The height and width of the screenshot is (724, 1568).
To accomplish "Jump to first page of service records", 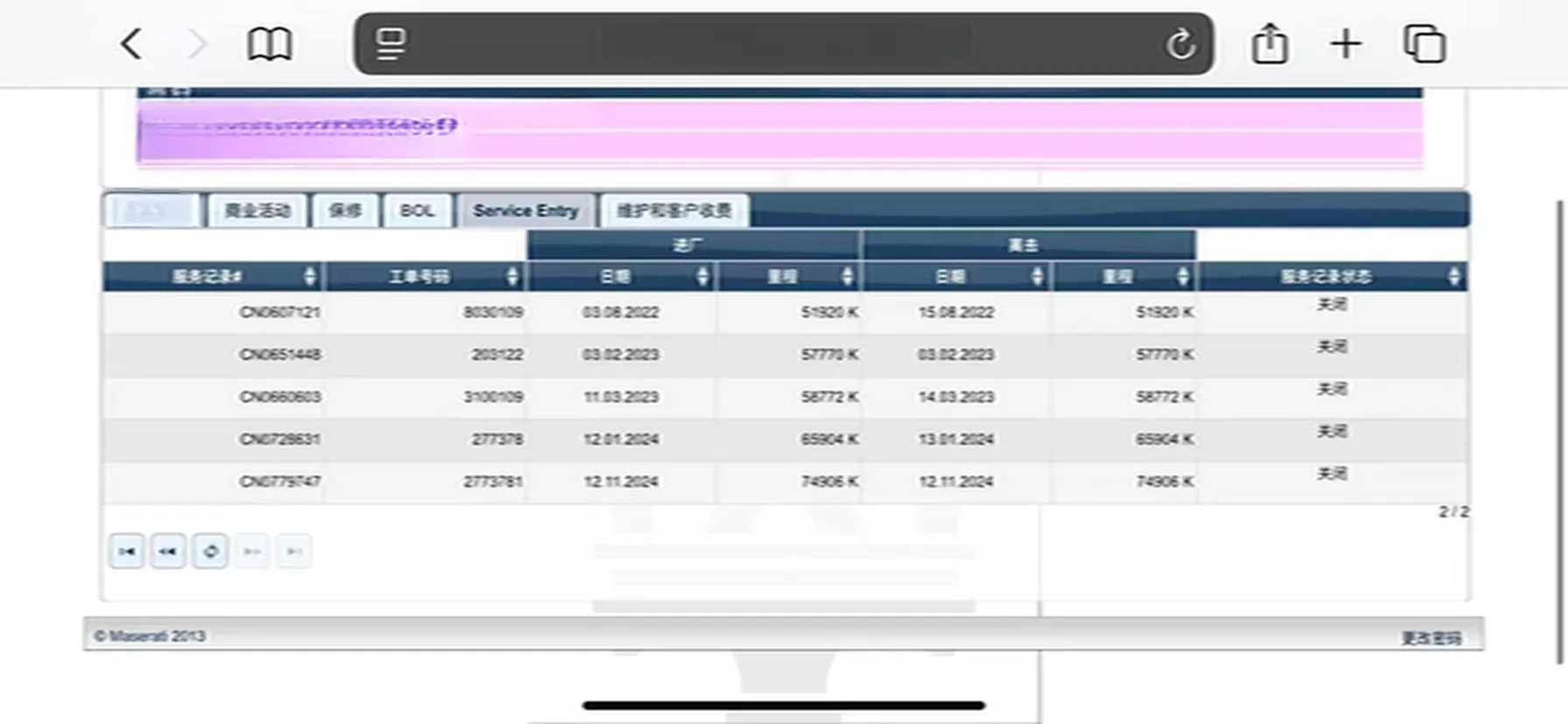I will [127, 552].
